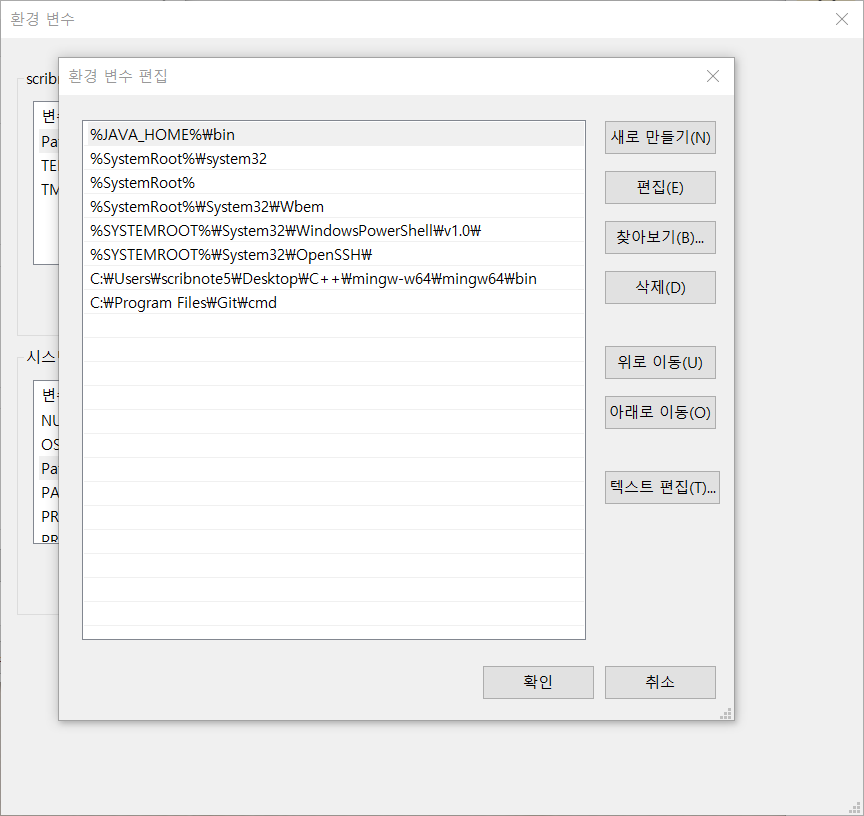Cancel the dialog with 취소 button

660,682
